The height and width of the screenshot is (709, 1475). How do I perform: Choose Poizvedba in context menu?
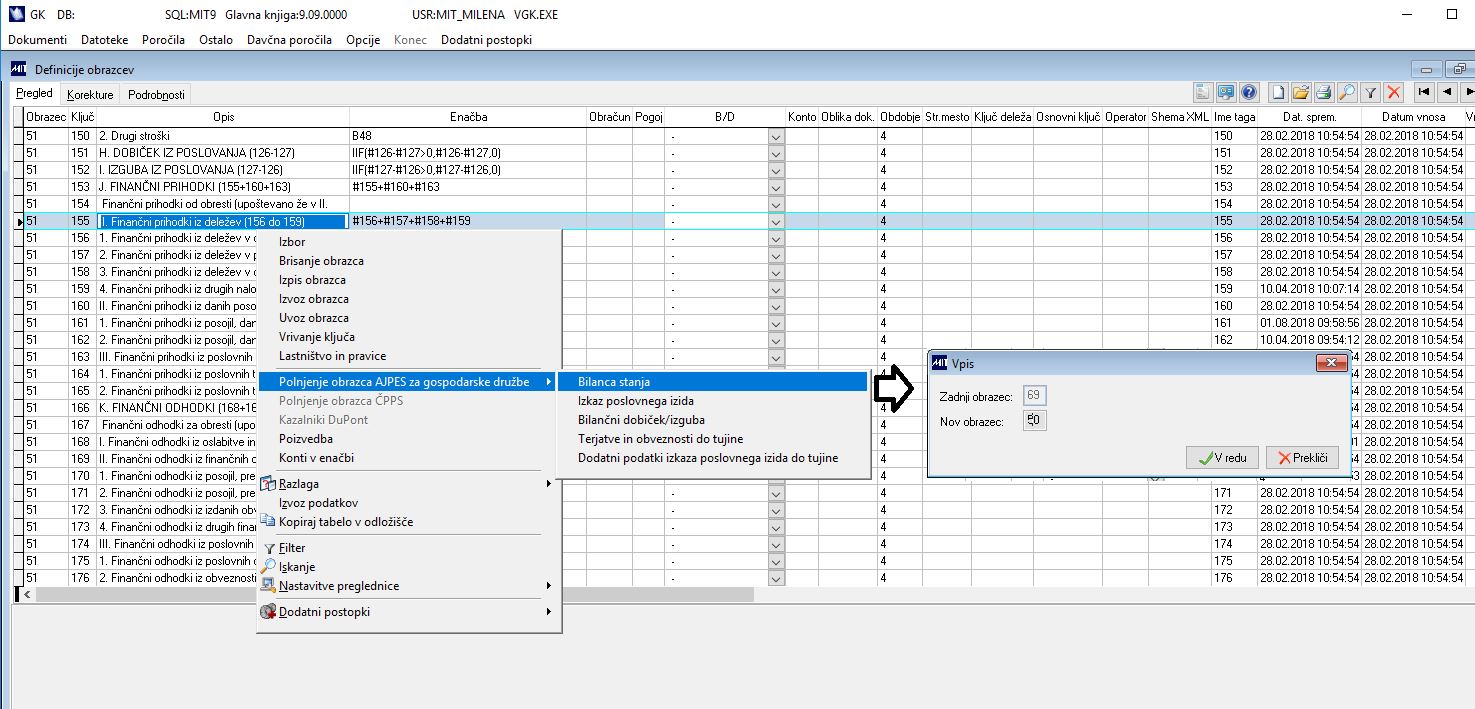(x=408, y=439)
